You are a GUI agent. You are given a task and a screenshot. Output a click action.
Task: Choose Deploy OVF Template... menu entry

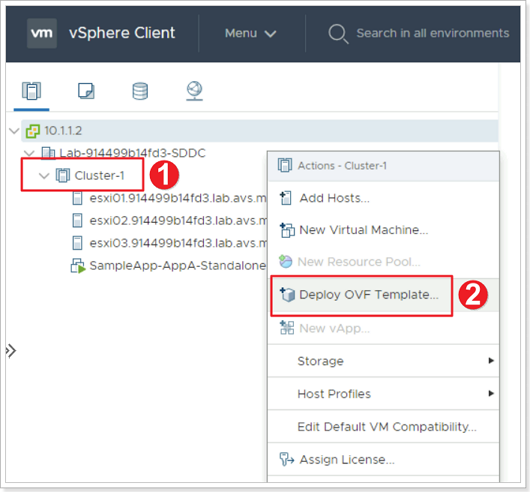pyautogui.click(x=383, y=295)
